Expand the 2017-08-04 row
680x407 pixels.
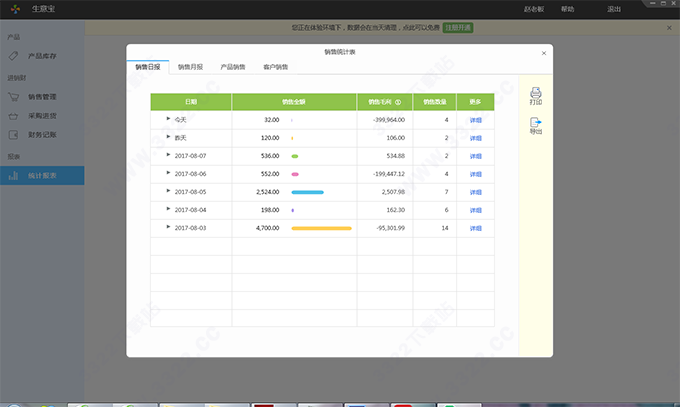tap(168, 209)
